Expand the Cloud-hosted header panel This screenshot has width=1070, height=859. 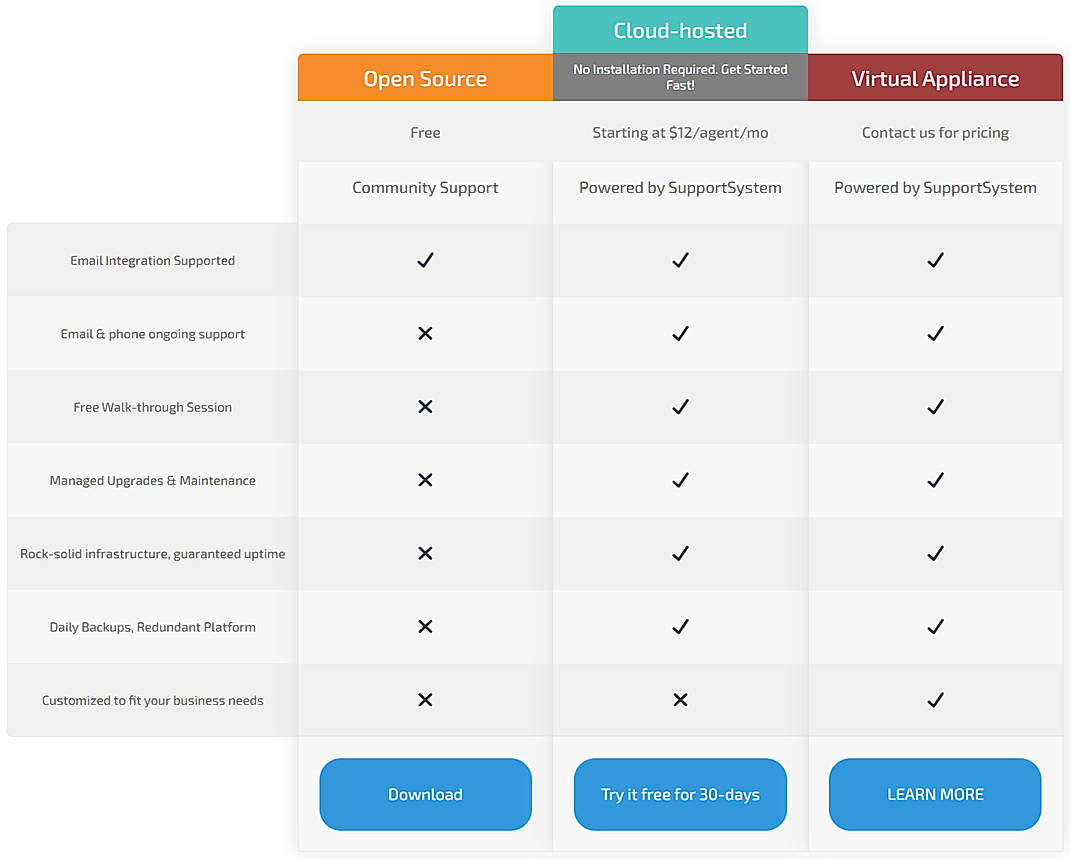pyautogui.click(x=680, y=30)
